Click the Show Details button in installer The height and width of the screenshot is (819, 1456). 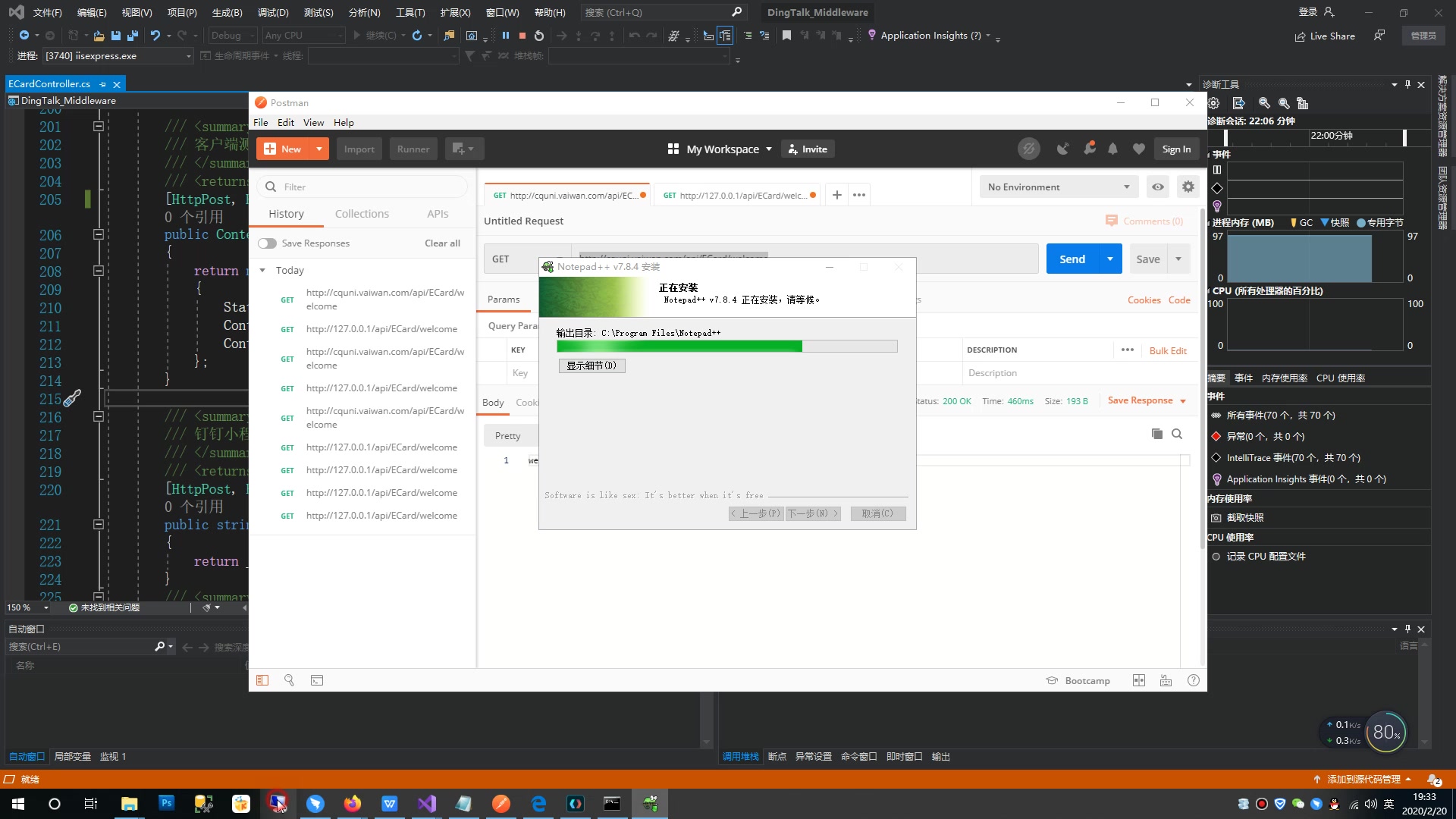[x=591, y=366]
